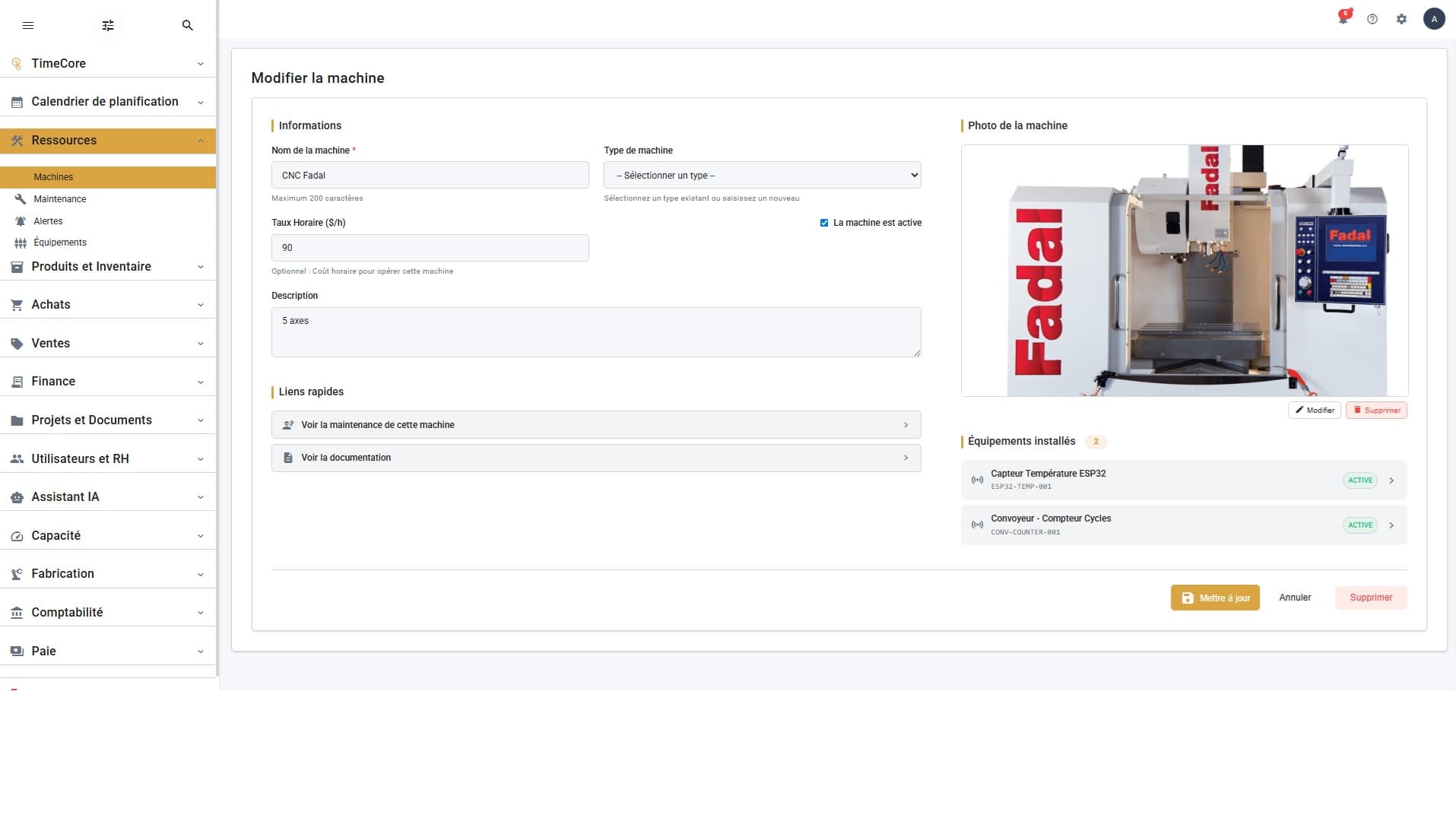The width and height of the screenshot is (1456, 815).
Task: Click the Projets et Documents folder icon
Action: (x=17, y=420)
